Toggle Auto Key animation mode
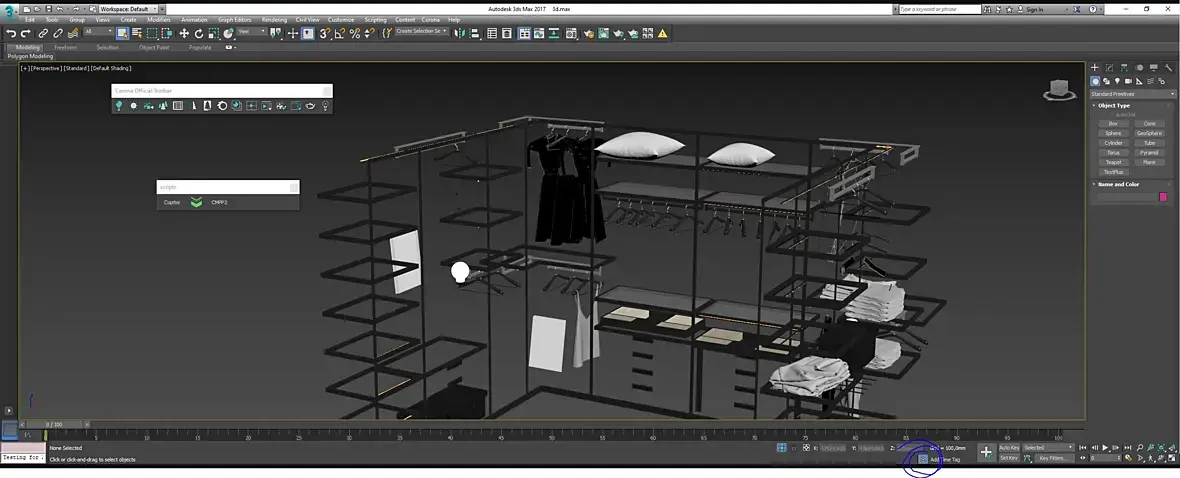 coord(1009,447)
